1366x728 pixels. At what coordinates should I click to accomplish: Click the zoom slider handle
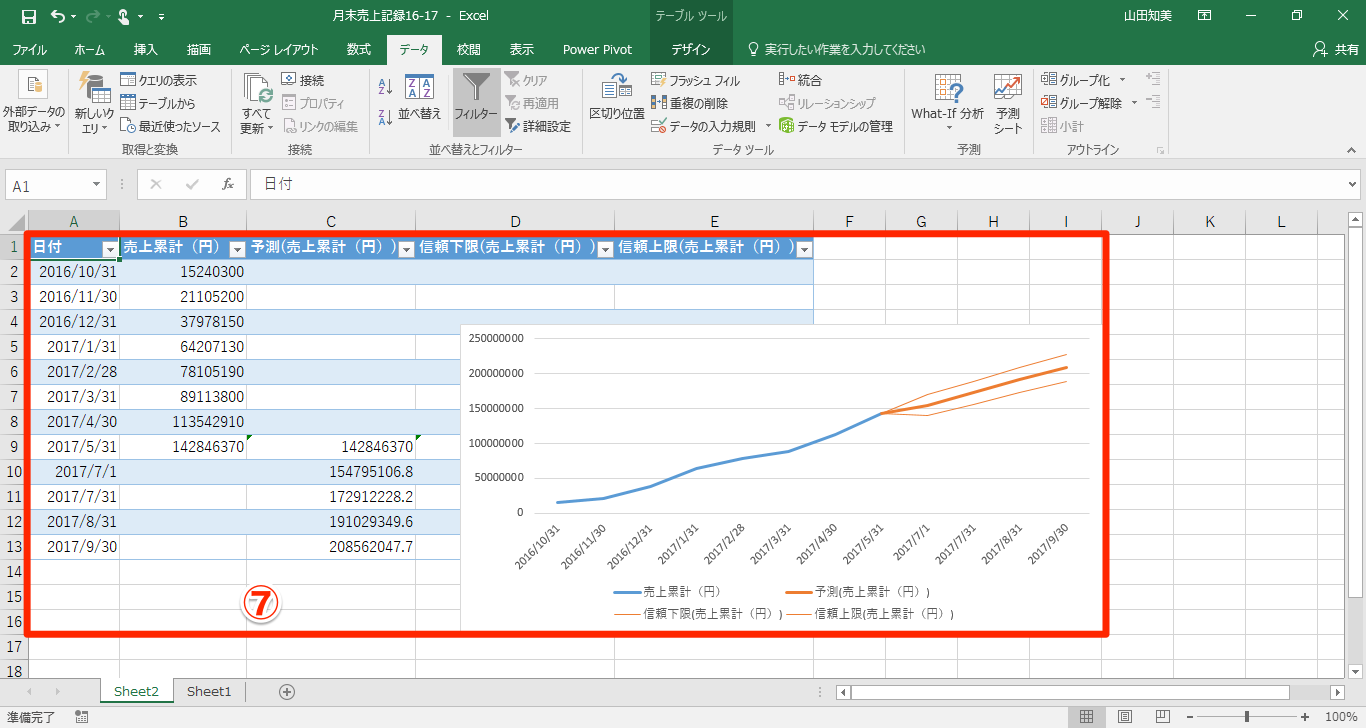[x=1247, y=717]
